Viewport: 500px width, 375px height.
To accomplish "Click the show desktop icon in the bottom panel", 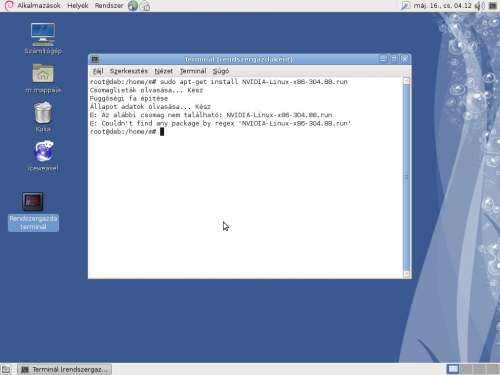I will [x=6, y=369].
